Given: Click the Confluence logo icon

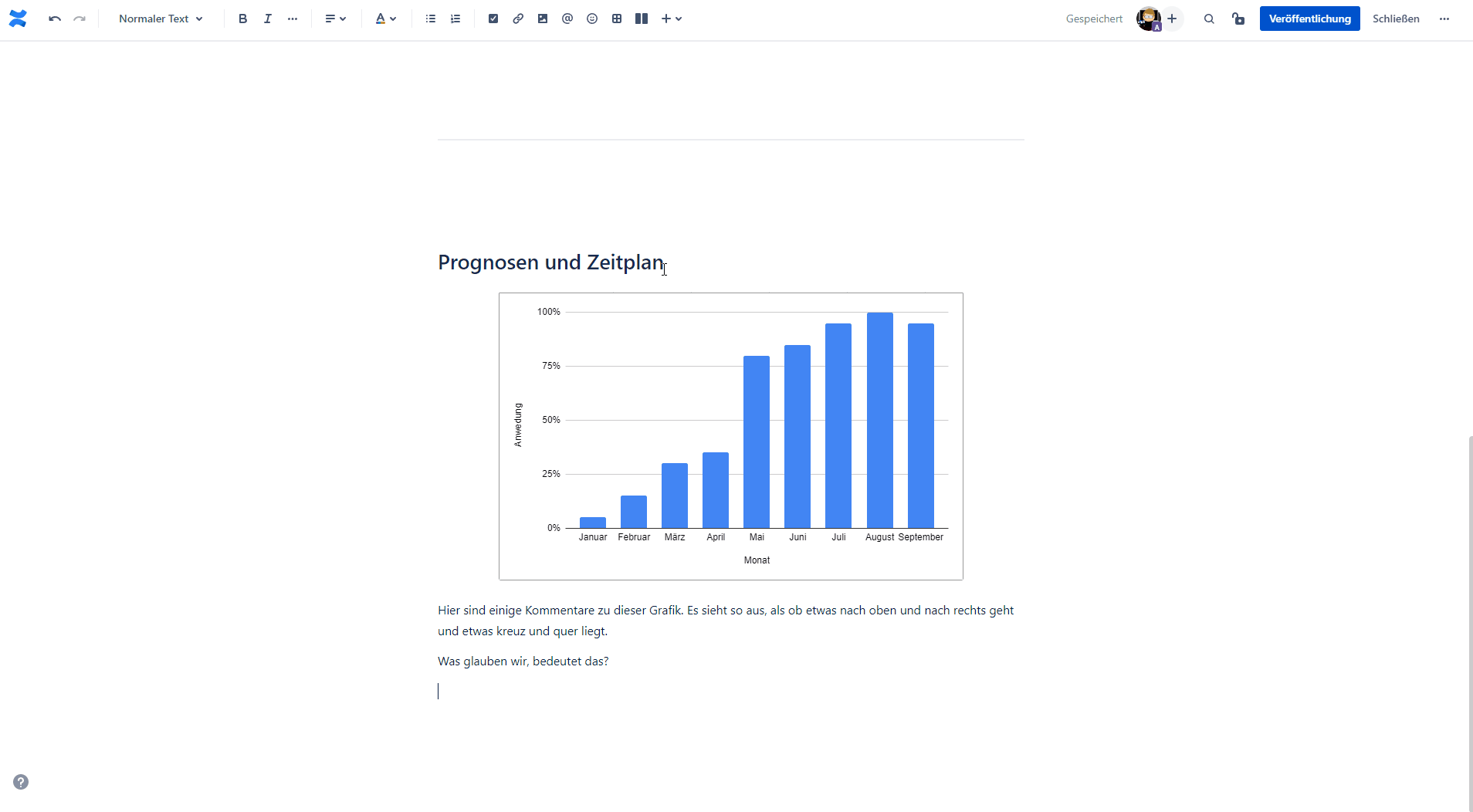Looking at the screenshot, I should [18, 19].
